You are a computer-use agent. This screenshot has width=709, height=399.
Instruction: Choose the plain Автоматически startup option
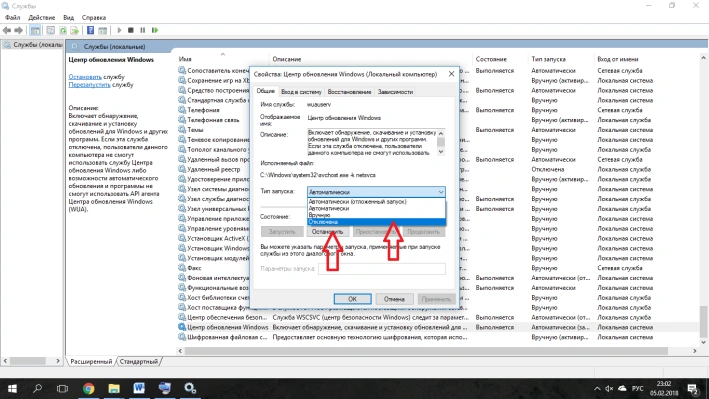pyautogui.click(x=376, y=209)
